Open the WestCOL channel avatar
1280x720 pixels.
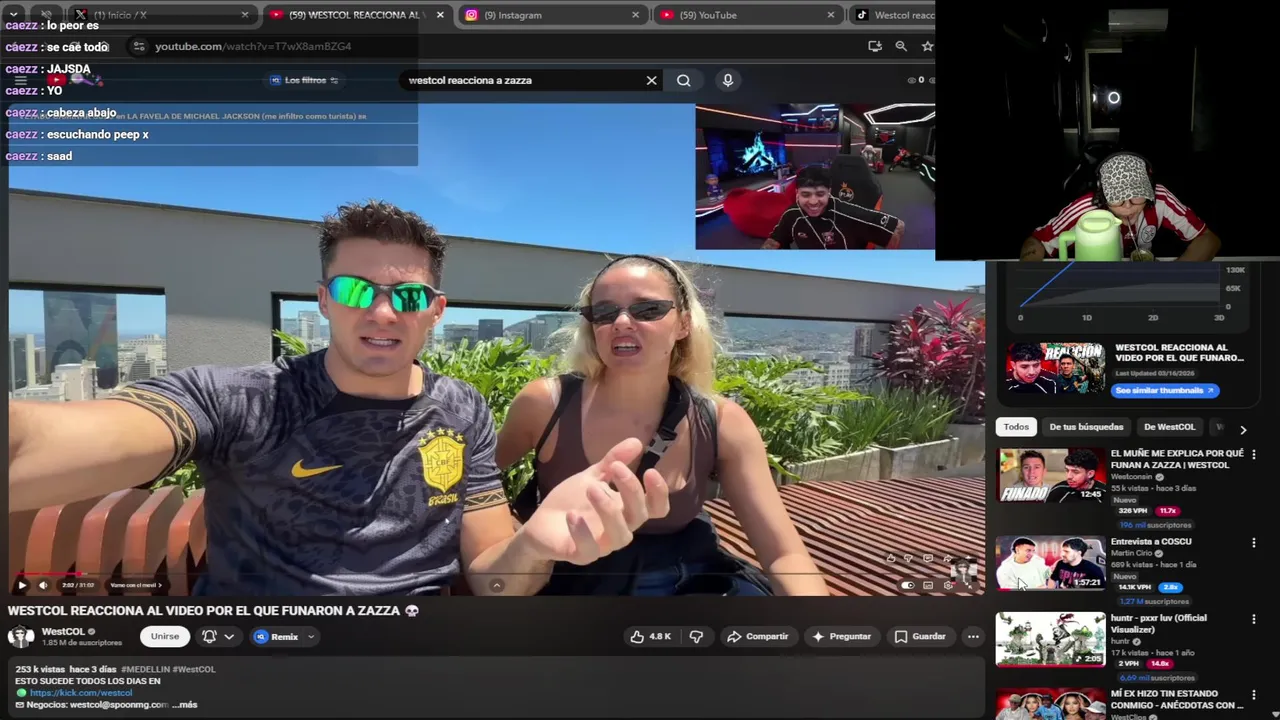(x=20, y=636)
